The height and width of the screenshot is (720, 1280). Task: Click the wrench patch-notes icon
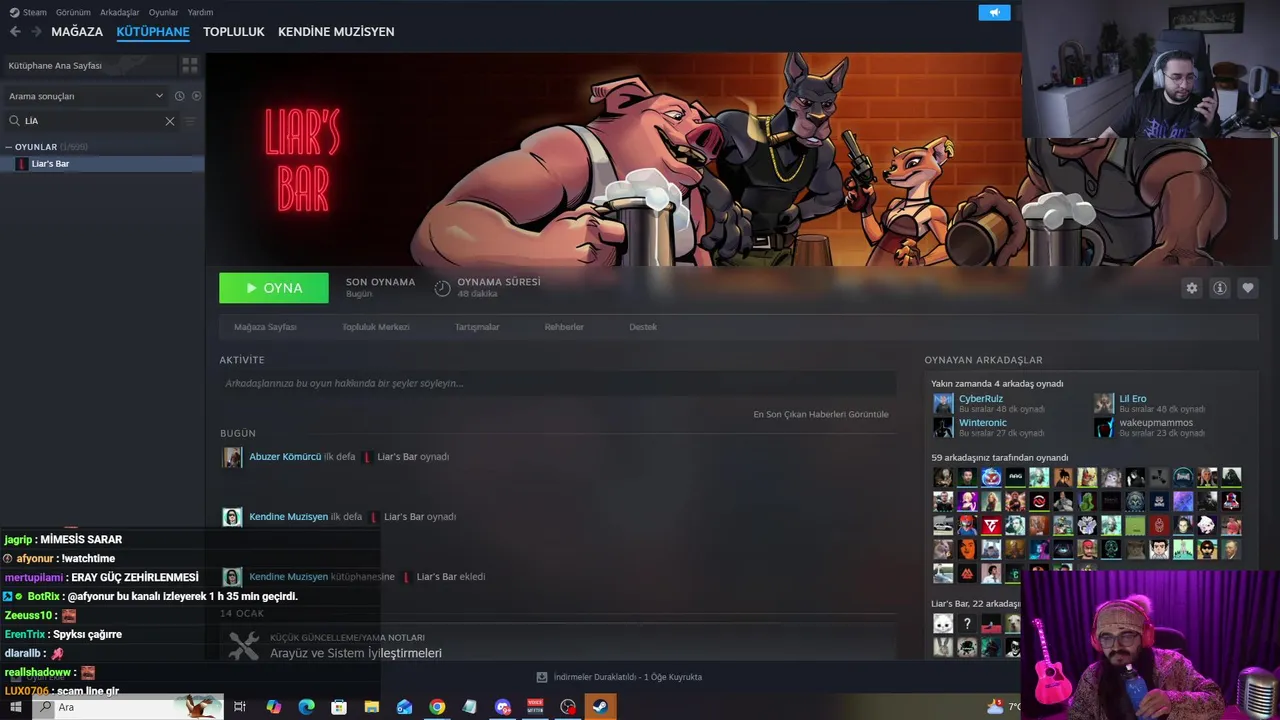243,646
